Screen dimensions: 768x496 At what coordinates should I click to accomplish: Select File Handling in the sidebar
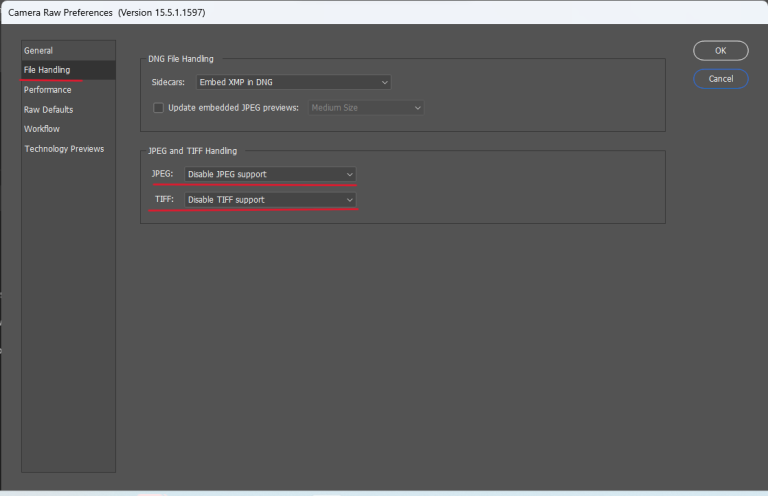(47, 70)
